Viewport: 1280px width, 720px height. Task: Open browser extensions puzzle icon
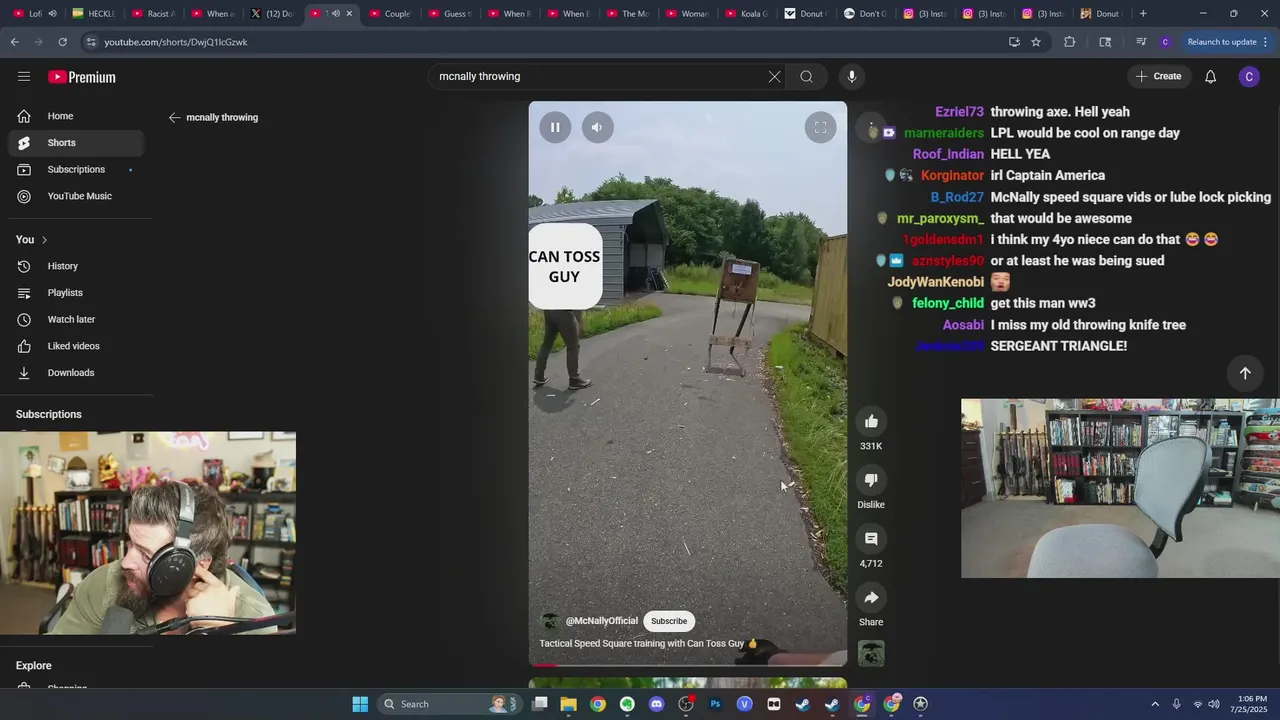tap(1069, 42)
